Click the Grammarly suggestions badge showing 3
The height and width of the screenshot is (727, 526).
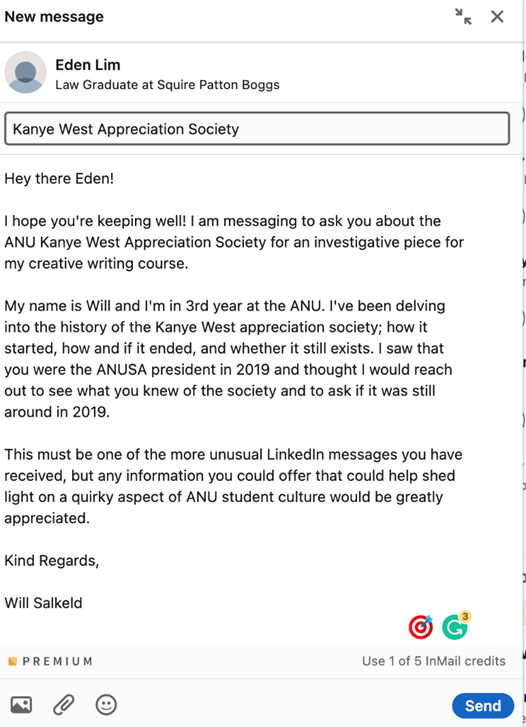[x=465, y=616]
